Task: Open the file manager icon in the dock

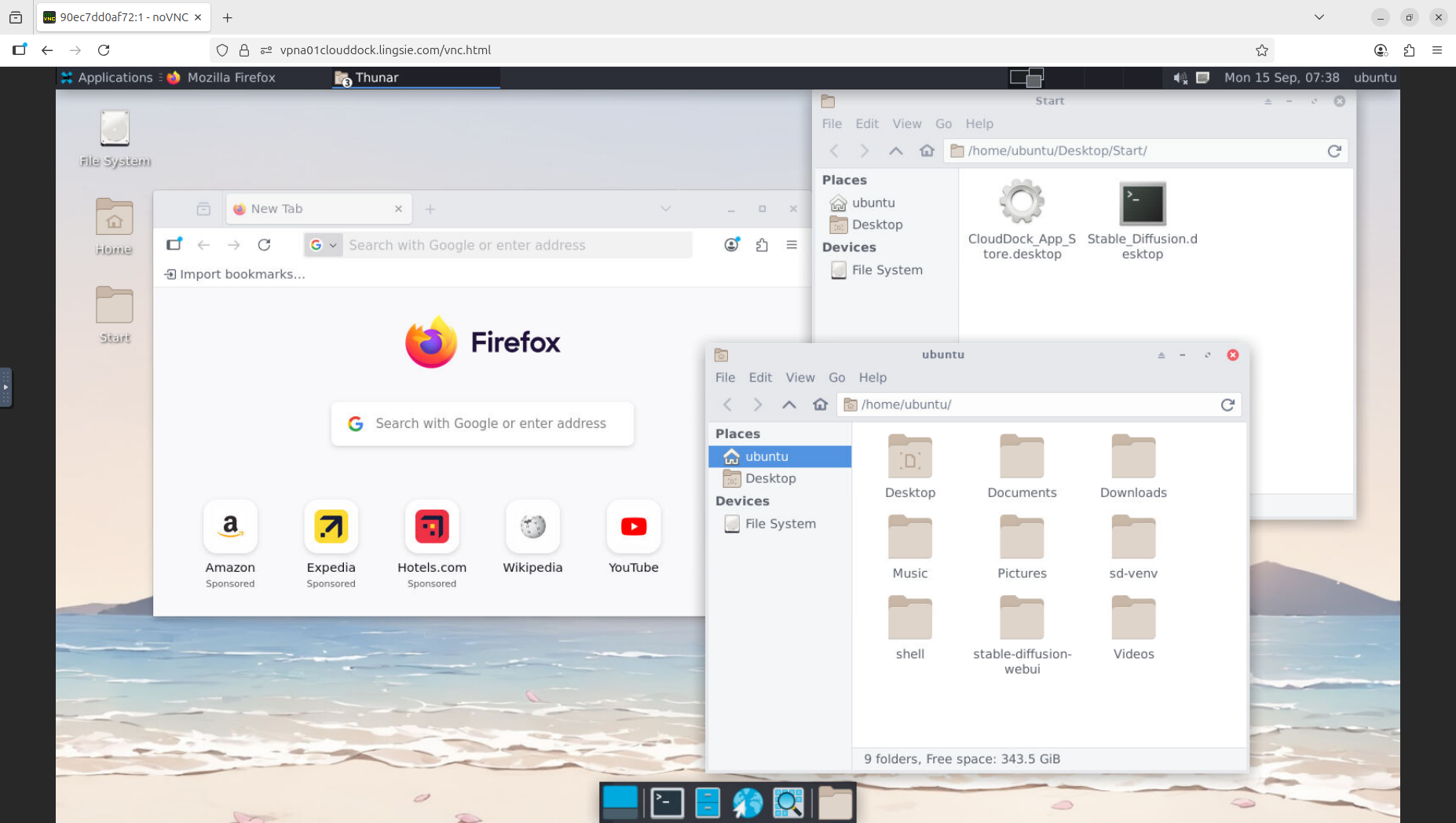Action: click(708, 803)
